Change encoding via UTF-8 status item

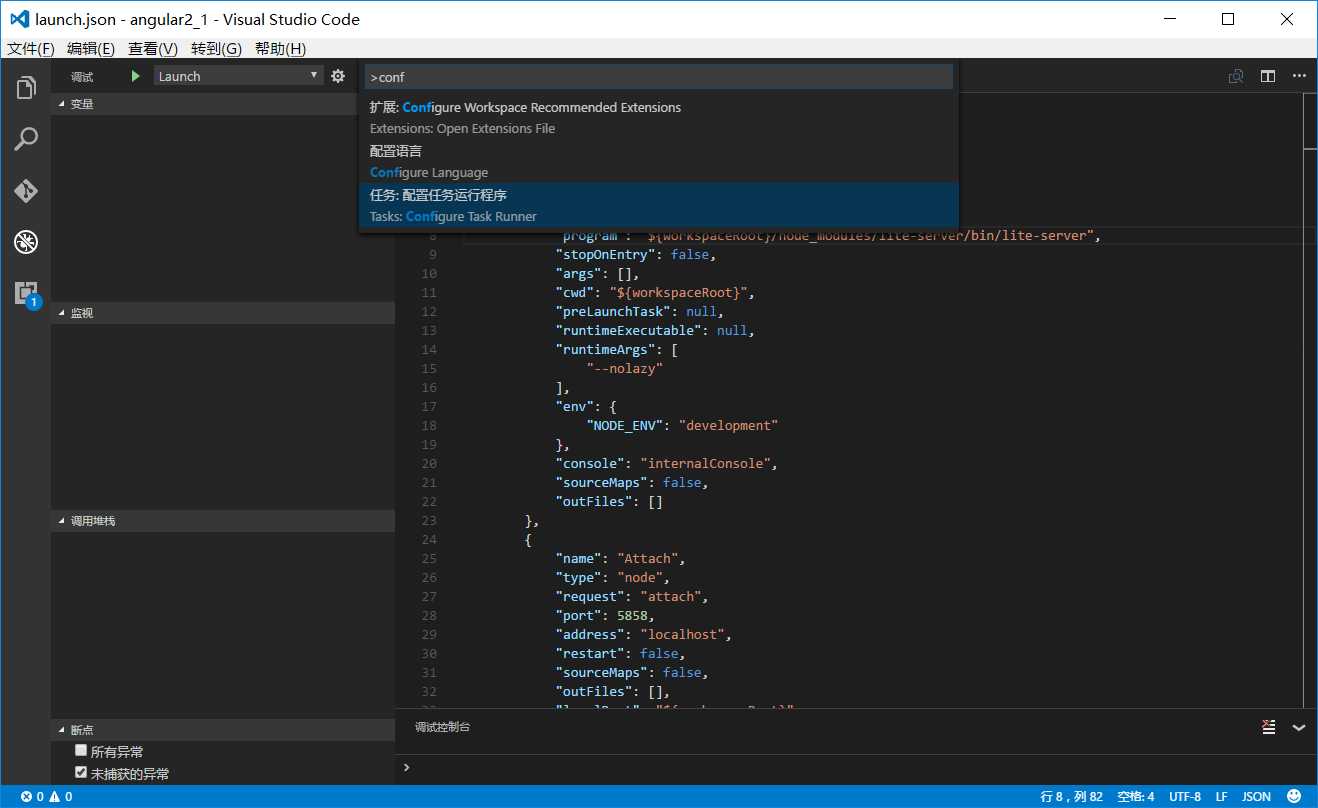[x=1184, y=797]
